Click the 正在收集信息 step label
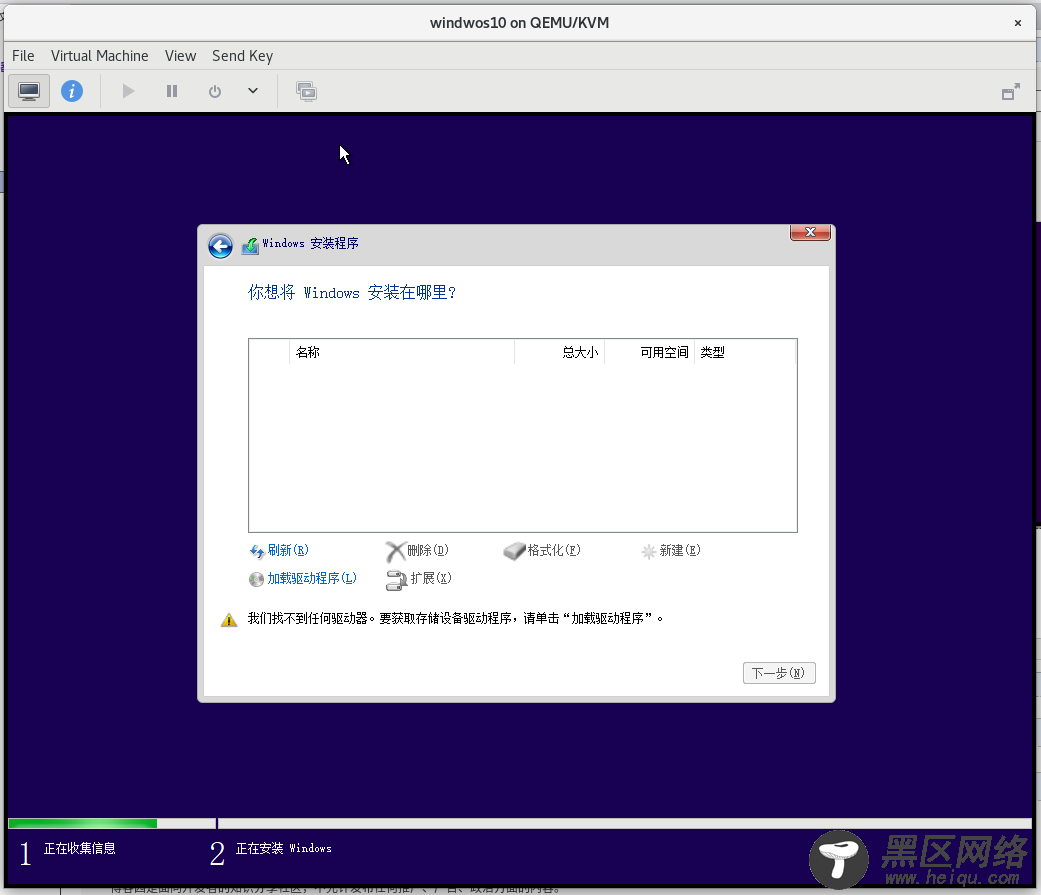Screen dimensions: 1041x895 80,849
